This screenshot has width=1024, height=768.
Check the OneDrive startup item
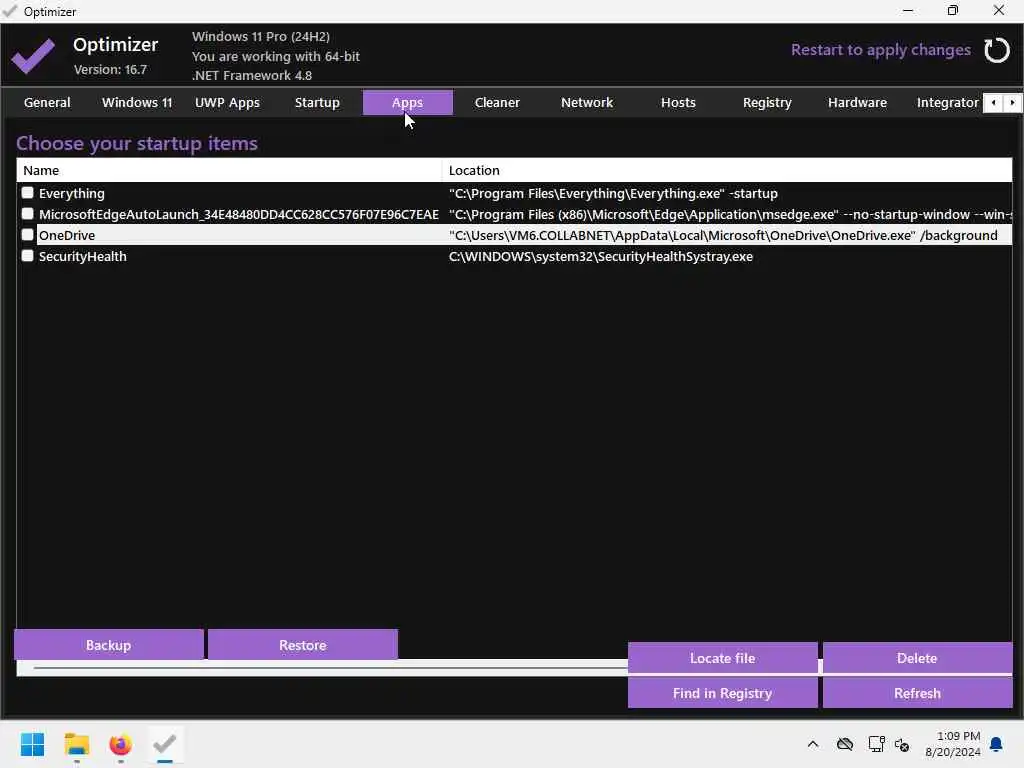tap(27, 234)
